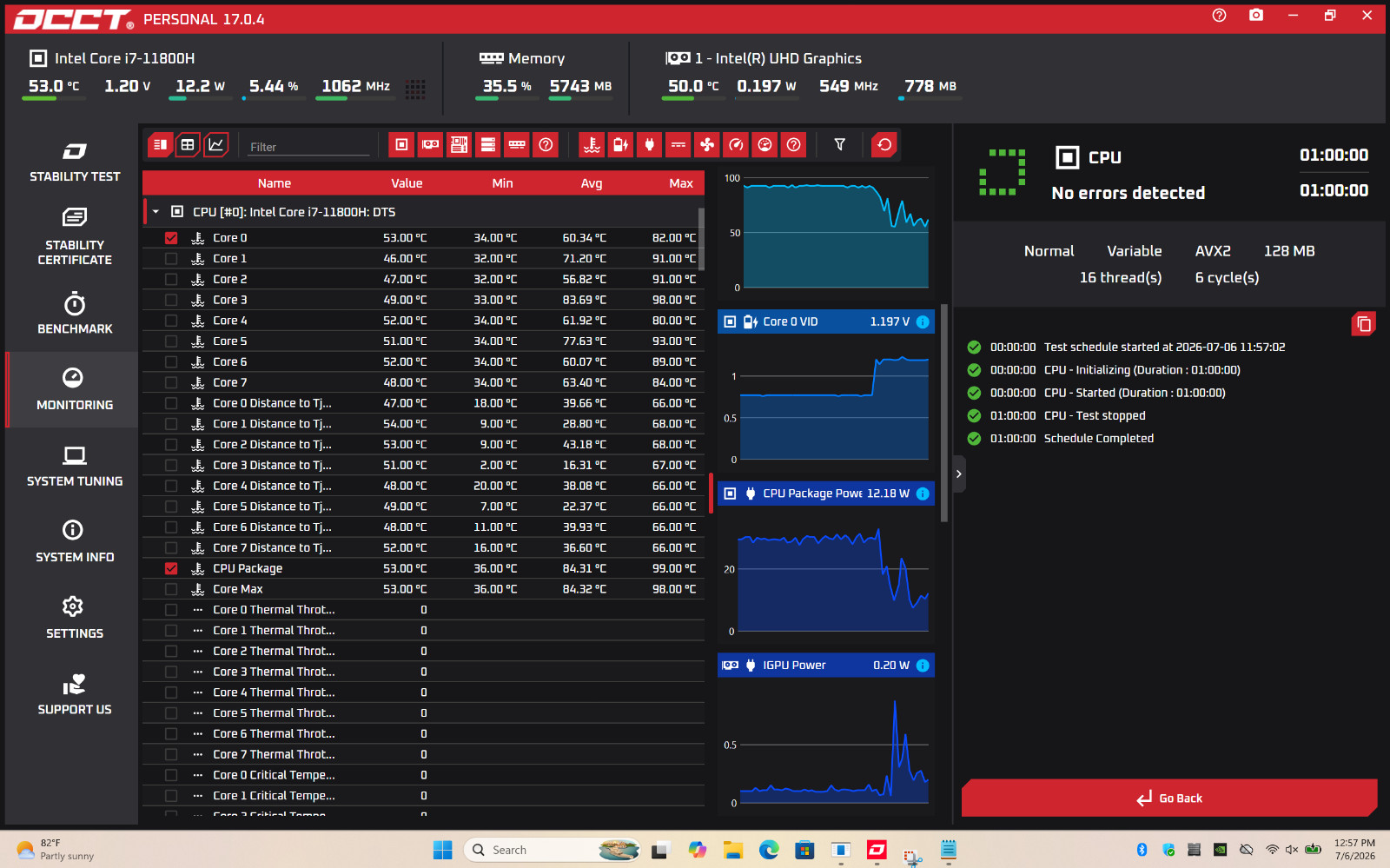Click the funnel filter icon
Image resolution: width=1390 pixels, height=868 pixels.
[839, 145]
